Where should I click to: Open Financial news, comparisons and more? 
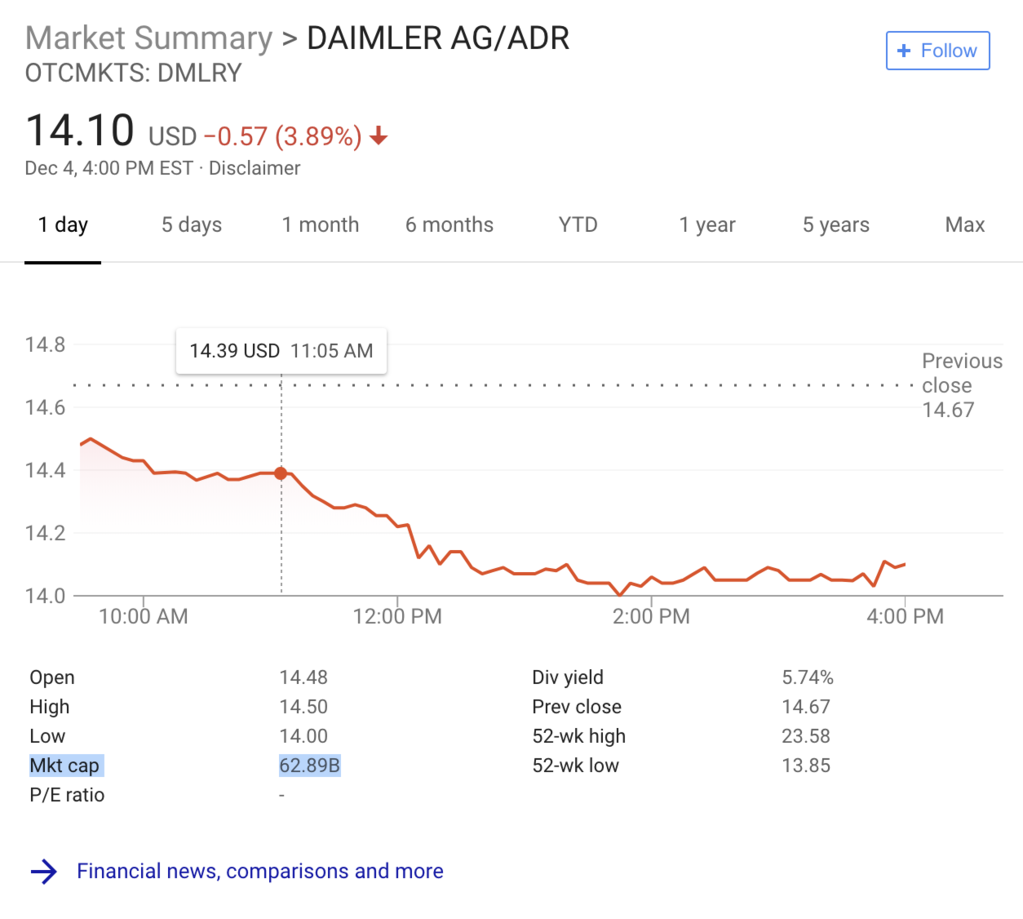pos(260,871)
